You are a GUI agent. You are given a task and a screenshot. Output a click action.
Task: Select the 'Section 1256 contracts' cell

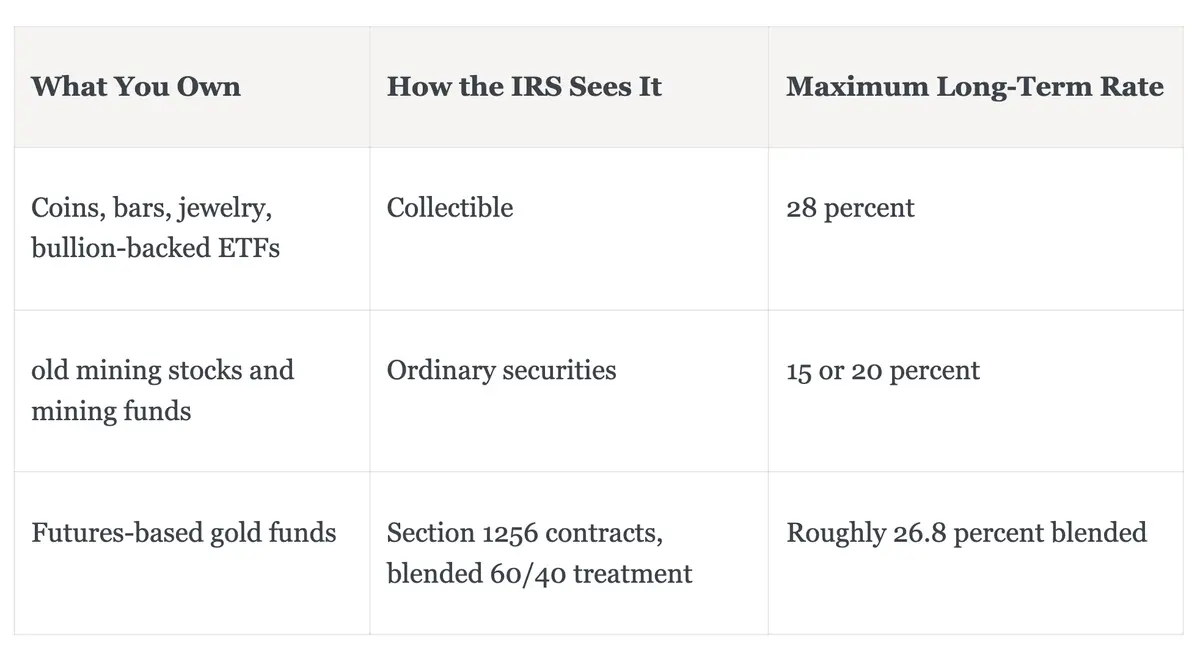coord(569,553)
